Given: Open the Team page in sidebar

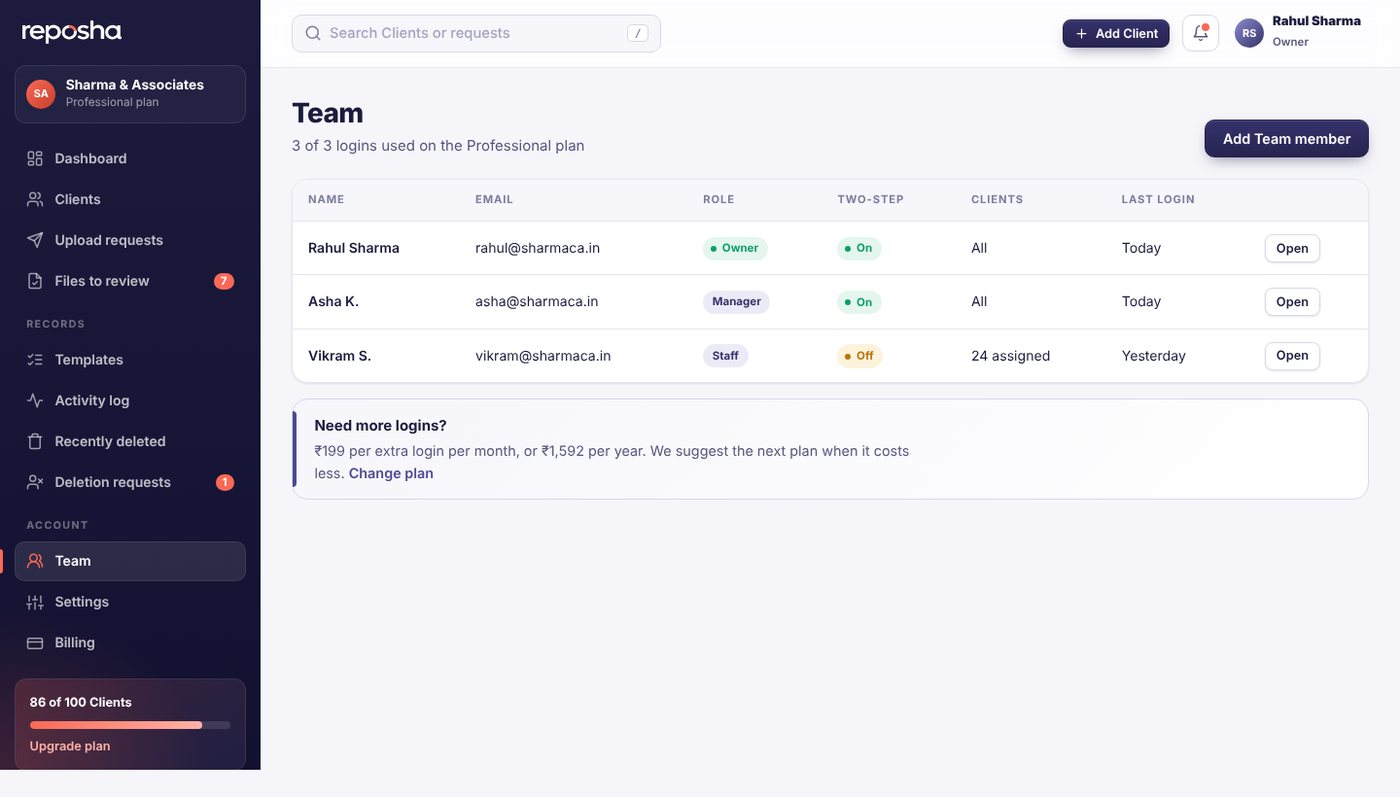Looking at the screenshot, I should pos(130,561).
